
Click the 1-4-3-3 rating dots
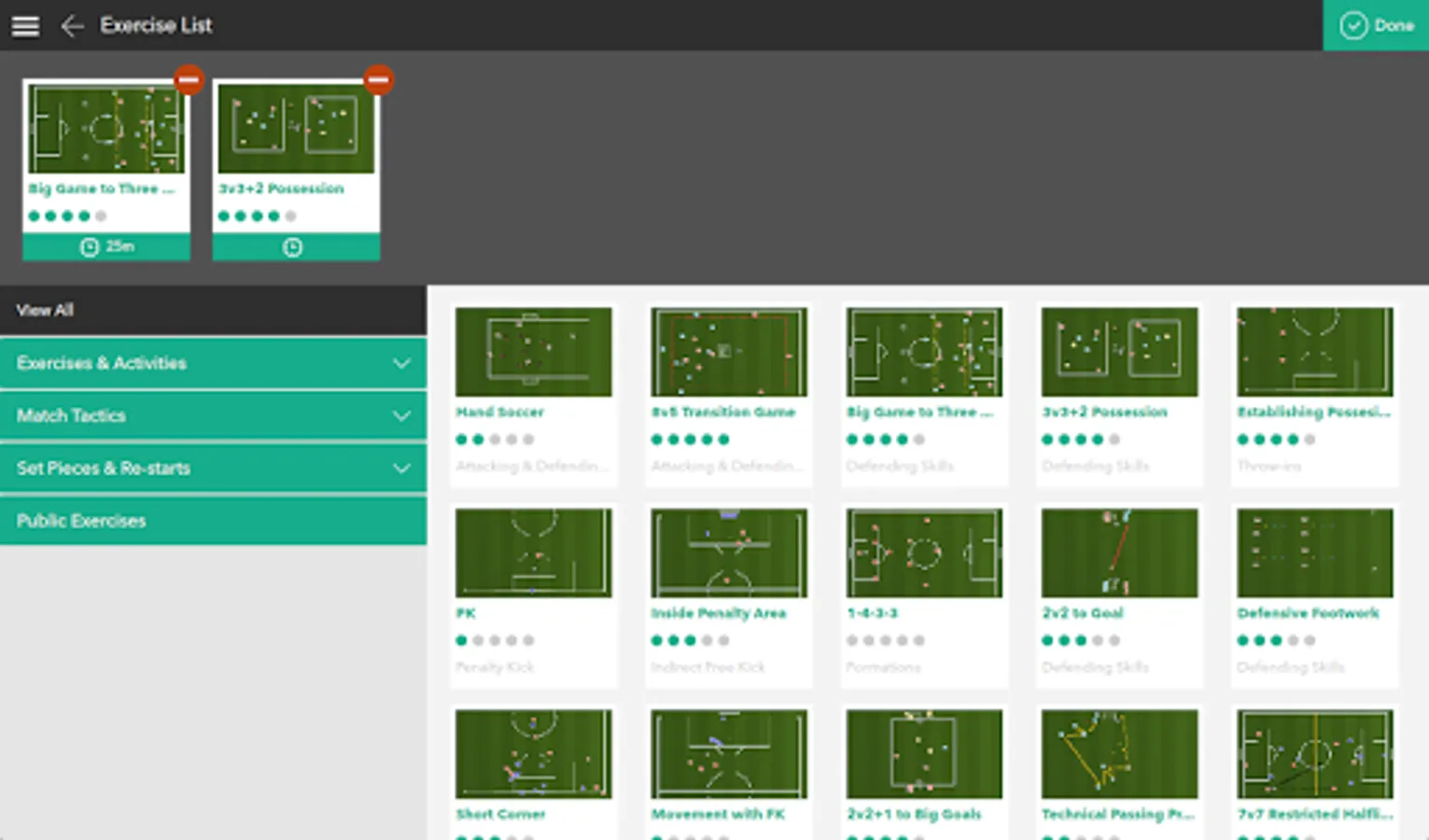pos(886,640)
